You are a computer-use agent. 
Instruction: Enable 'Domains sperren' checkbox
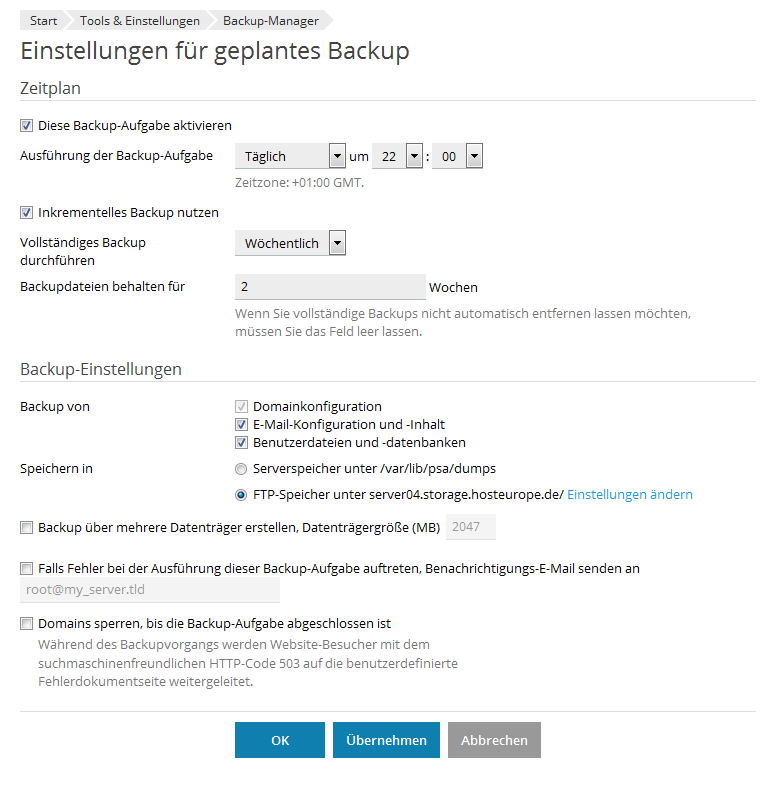27,624
